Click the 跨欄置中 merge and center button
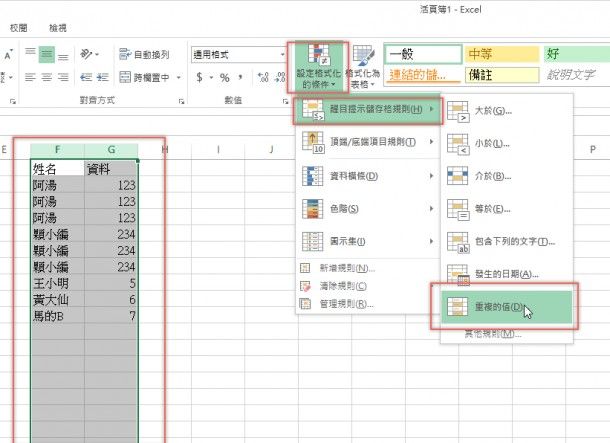Image resolution: width=610 pixels, height=443 pixels. pos(145,77)
